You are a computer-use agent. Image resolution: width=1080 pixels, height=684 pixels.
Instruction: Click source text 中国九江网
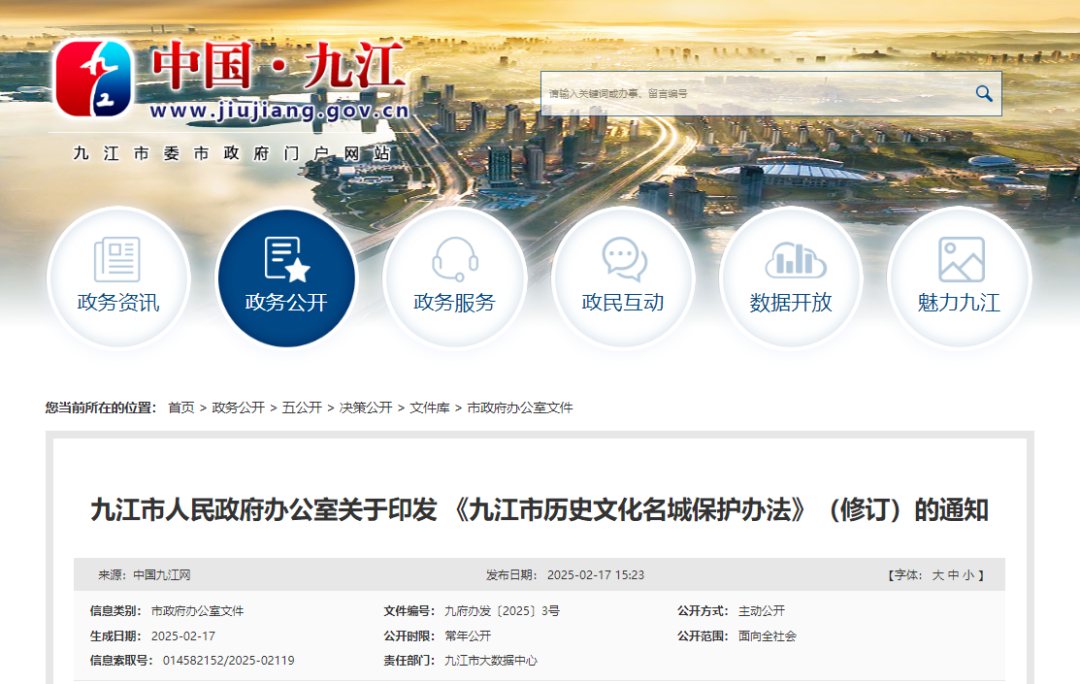(162, 575)
